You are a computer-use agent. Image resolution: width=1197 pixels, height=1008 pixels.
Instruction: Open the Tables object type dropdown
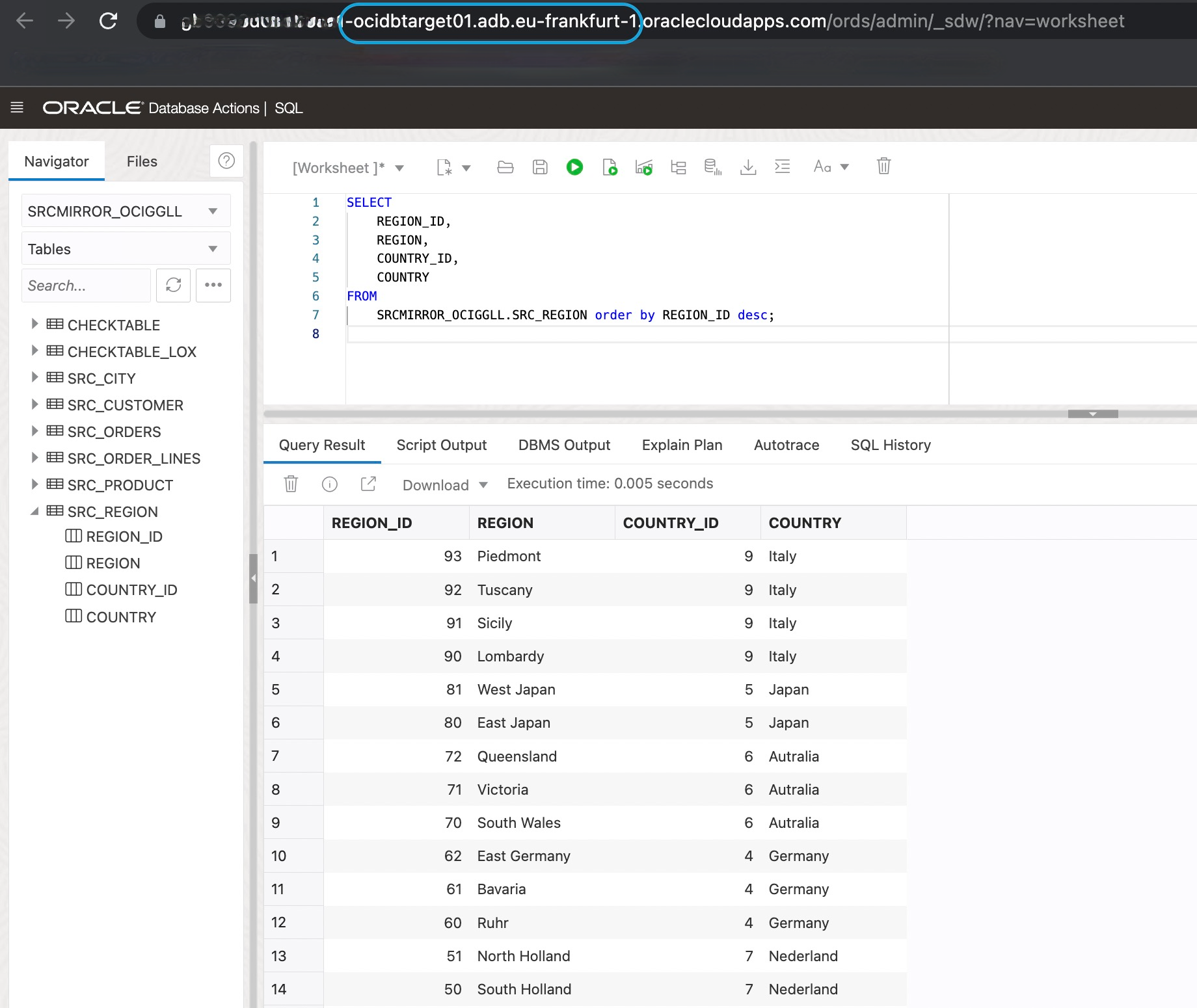click(x=126, y=248)
